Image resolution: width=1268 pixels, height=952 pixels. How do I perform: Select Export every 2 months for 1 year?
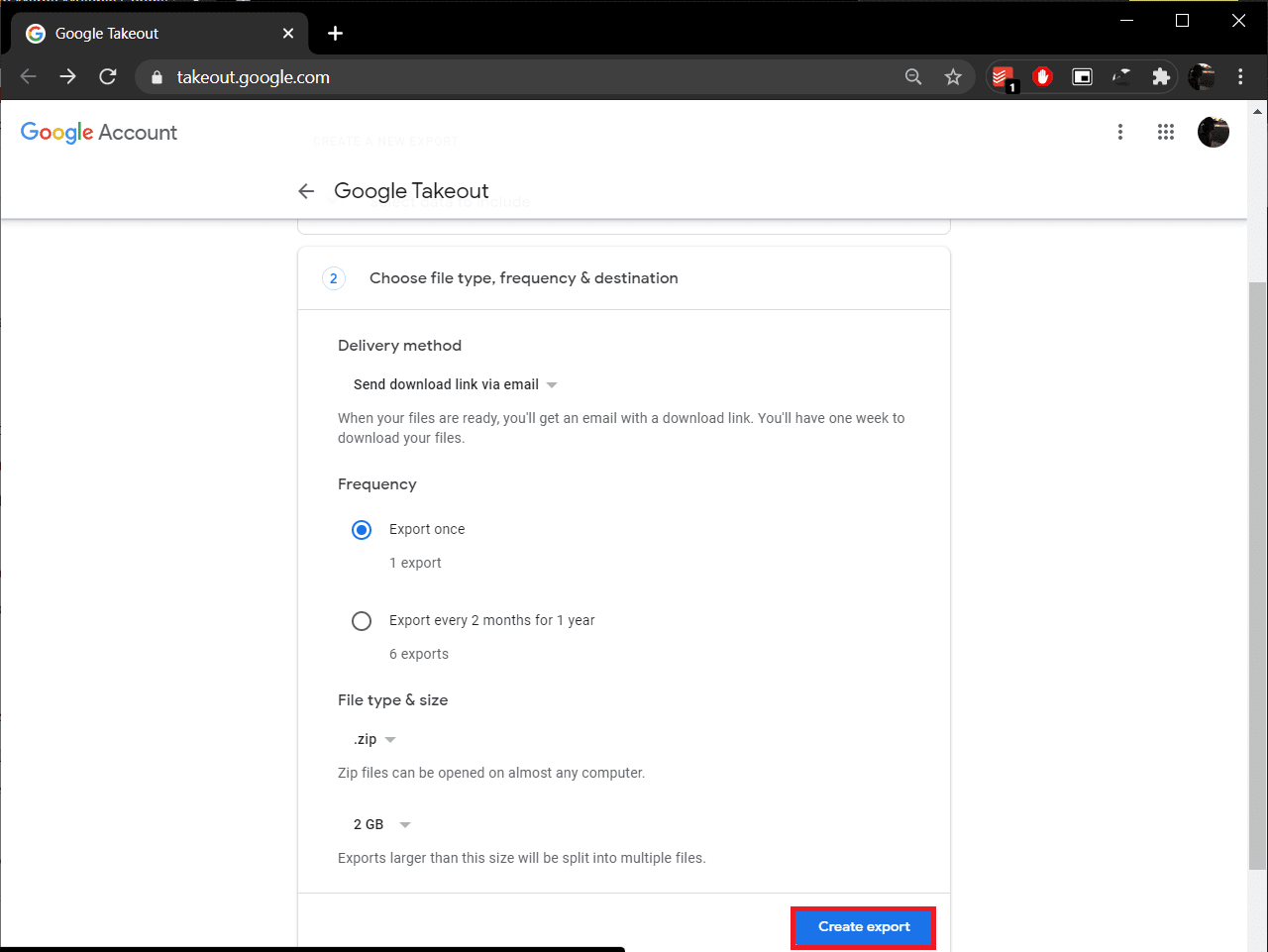pyautogui.click(x=362, y=621)
